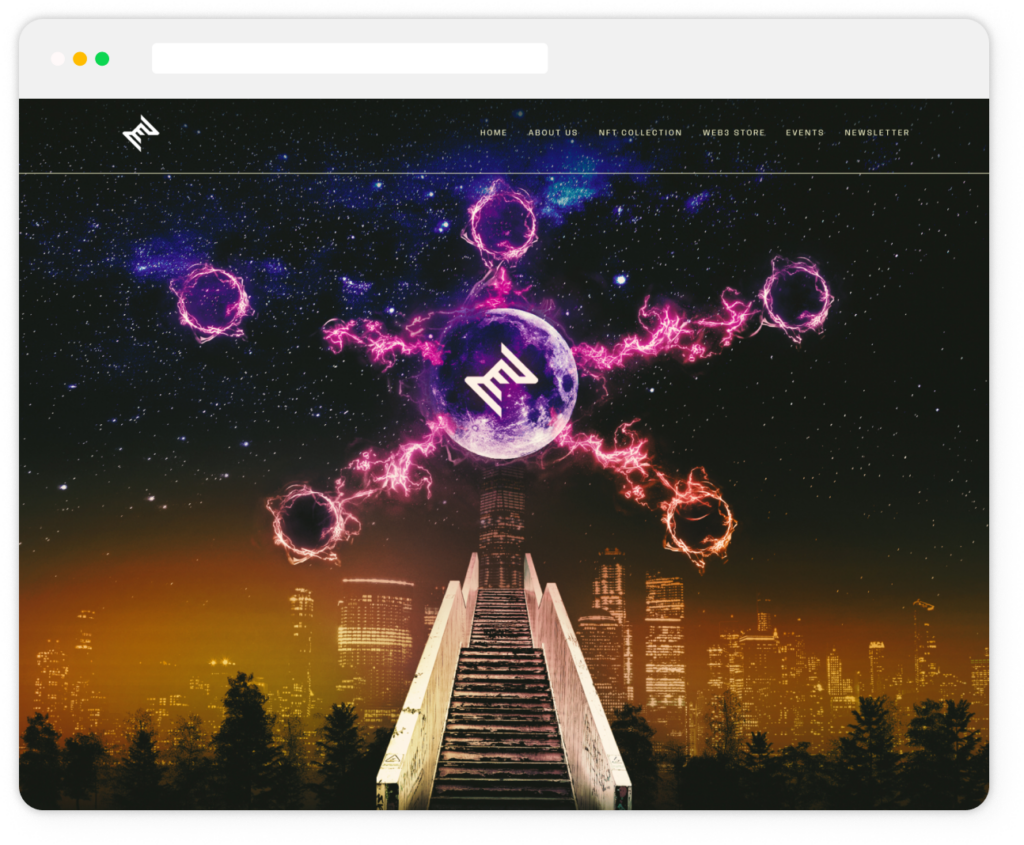1024x845 pixels.
Task: Click the logo emblem on the moon
Action: pos(501,380)
